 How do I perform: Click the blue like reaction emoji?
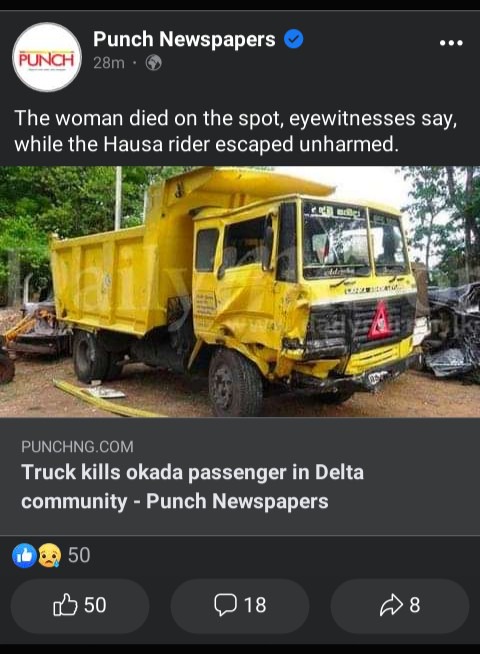24,555
